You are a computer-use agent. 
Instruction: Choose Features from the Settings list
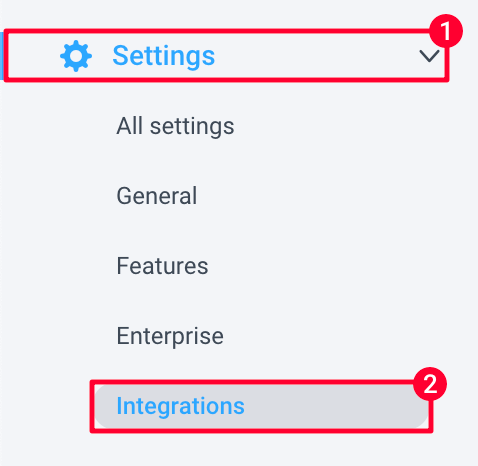coord(162,266)
